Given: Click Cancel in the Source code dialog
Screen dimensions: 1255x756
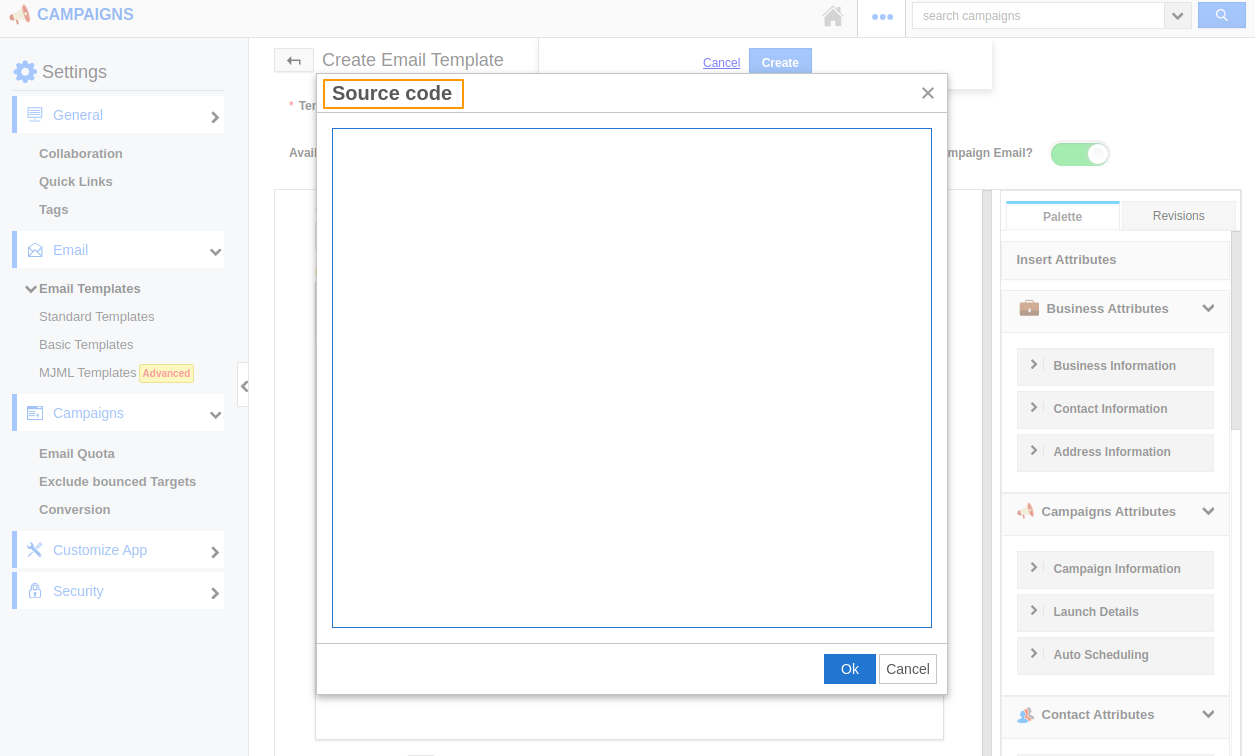Looking at the screenshot, I should (x=908, y=669).
